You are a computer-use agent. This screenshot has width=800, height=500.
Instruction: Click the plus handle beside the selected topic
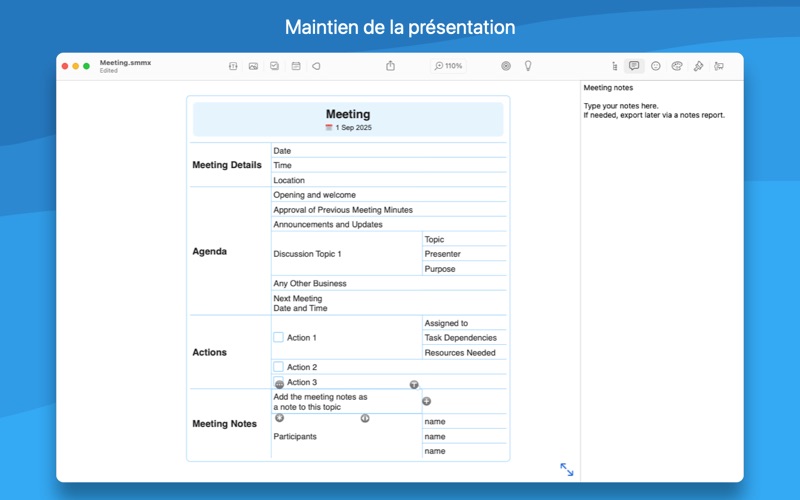(427, 401)
